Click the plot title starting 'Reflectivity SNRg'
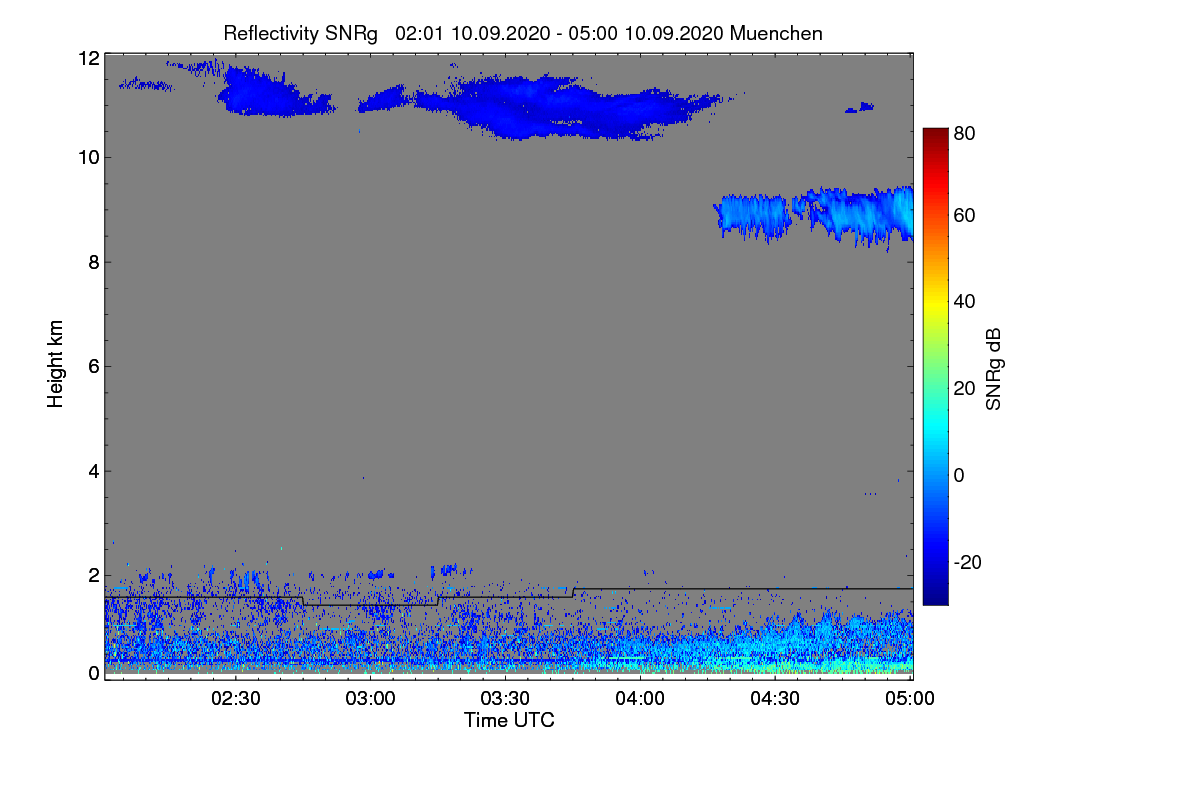The height and width of the screenshot is (800, 1200). click(x=523, y=33)
